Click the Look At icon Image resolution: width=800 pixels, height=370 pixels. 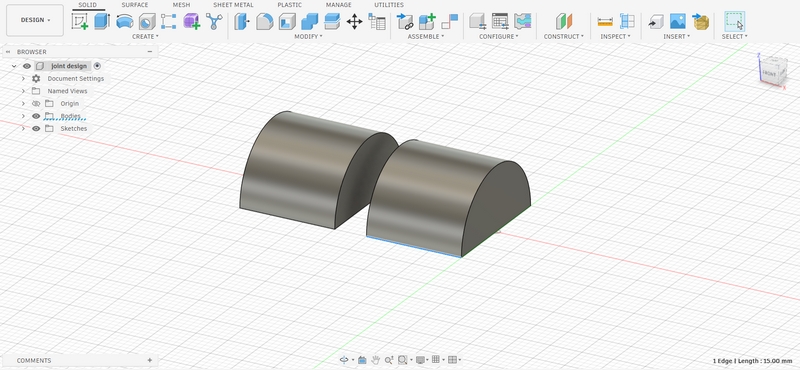362,360
